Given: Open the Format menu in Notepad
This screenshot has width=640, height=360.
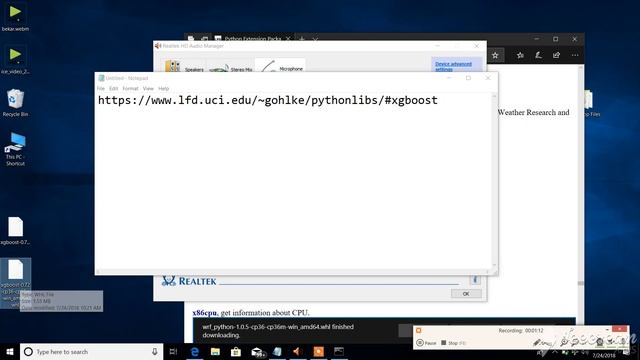Looking at the screenshot, I should (x=131, y=89).
